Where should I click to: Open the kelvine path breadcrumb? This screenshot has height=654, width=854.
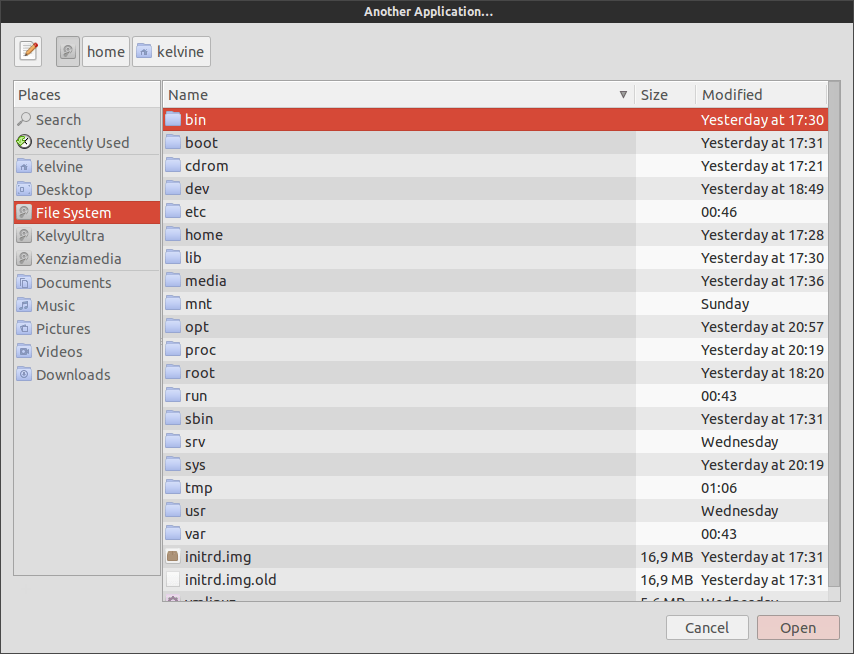(171, 51)
